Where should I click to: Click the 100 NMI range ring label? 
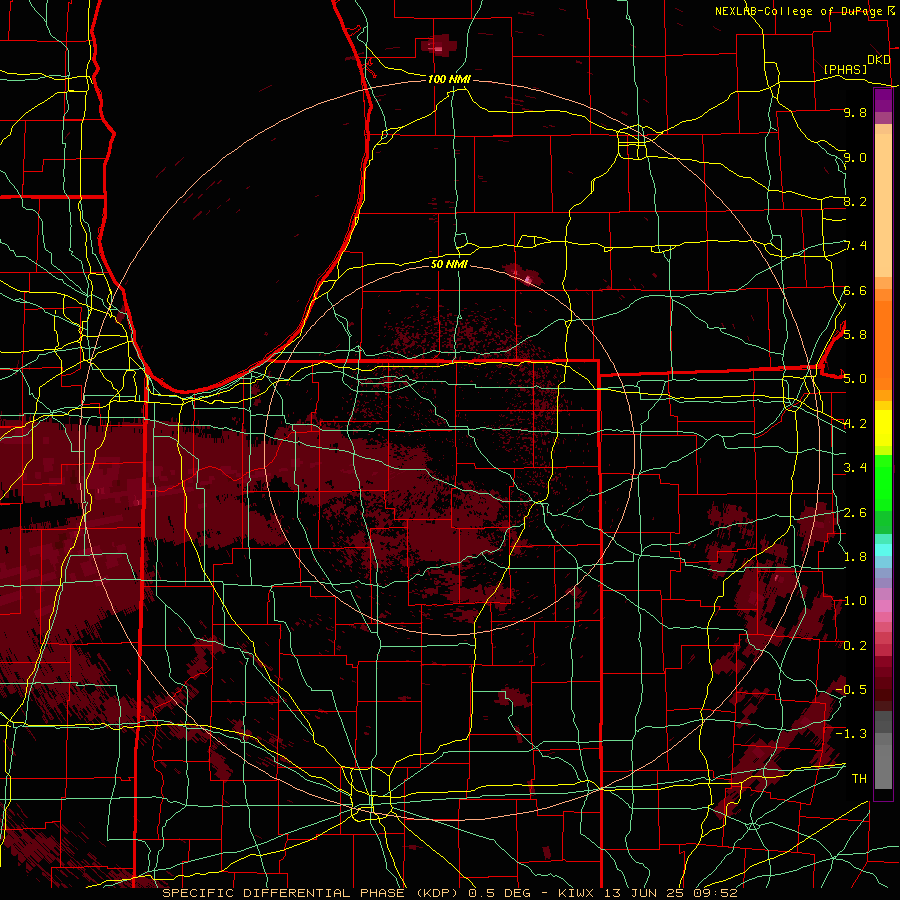449,79
